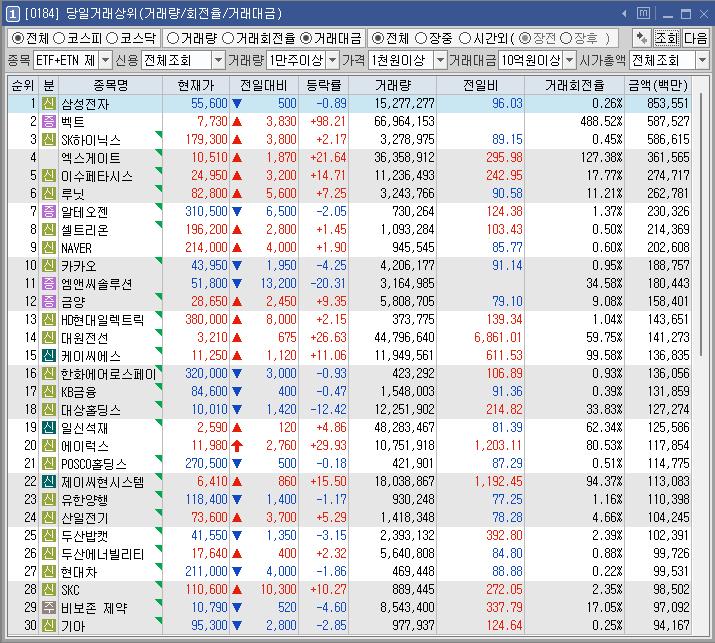The width and height of the screenshot is (715, 643).
Task: Select the 코스피 radio button
Action: coord(59,38)
